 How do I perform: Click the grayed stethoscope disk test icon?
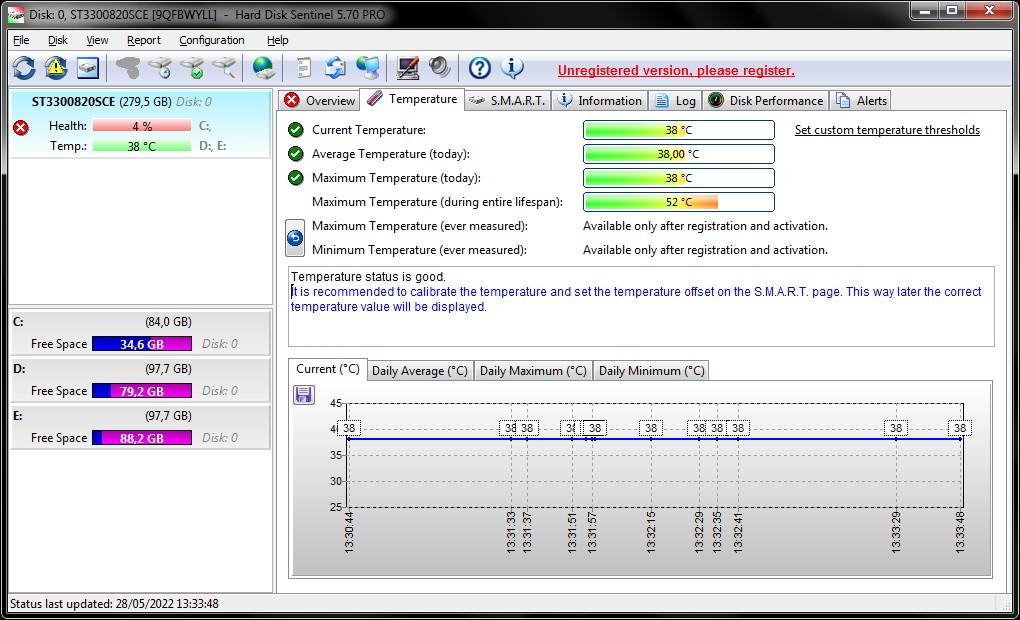point(128,68)
